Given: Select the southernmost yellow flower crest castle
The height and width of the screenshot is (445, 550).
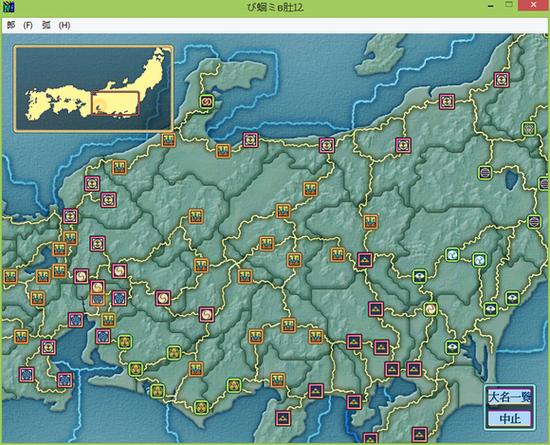Looking at the screenshot, I should click(201, 407).
